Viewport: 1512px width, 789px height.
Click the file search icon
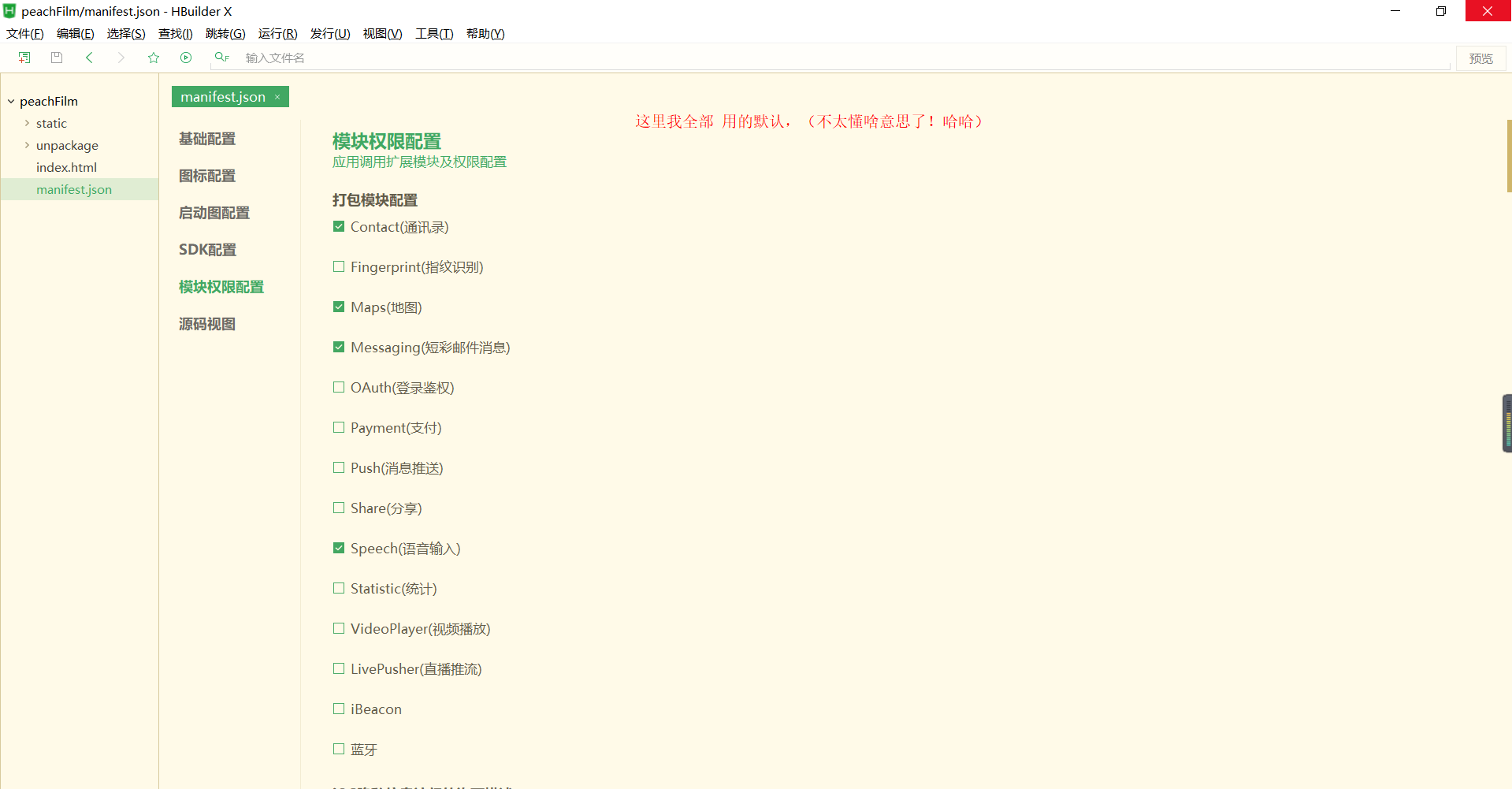pos(221,57)
